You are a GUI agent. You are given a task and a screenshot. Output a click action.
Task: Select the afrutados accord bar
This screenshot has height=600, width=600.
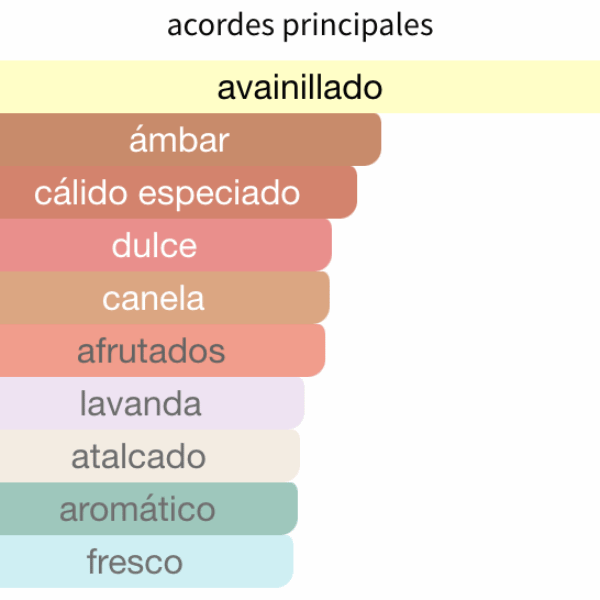click(x=163, y=351)
